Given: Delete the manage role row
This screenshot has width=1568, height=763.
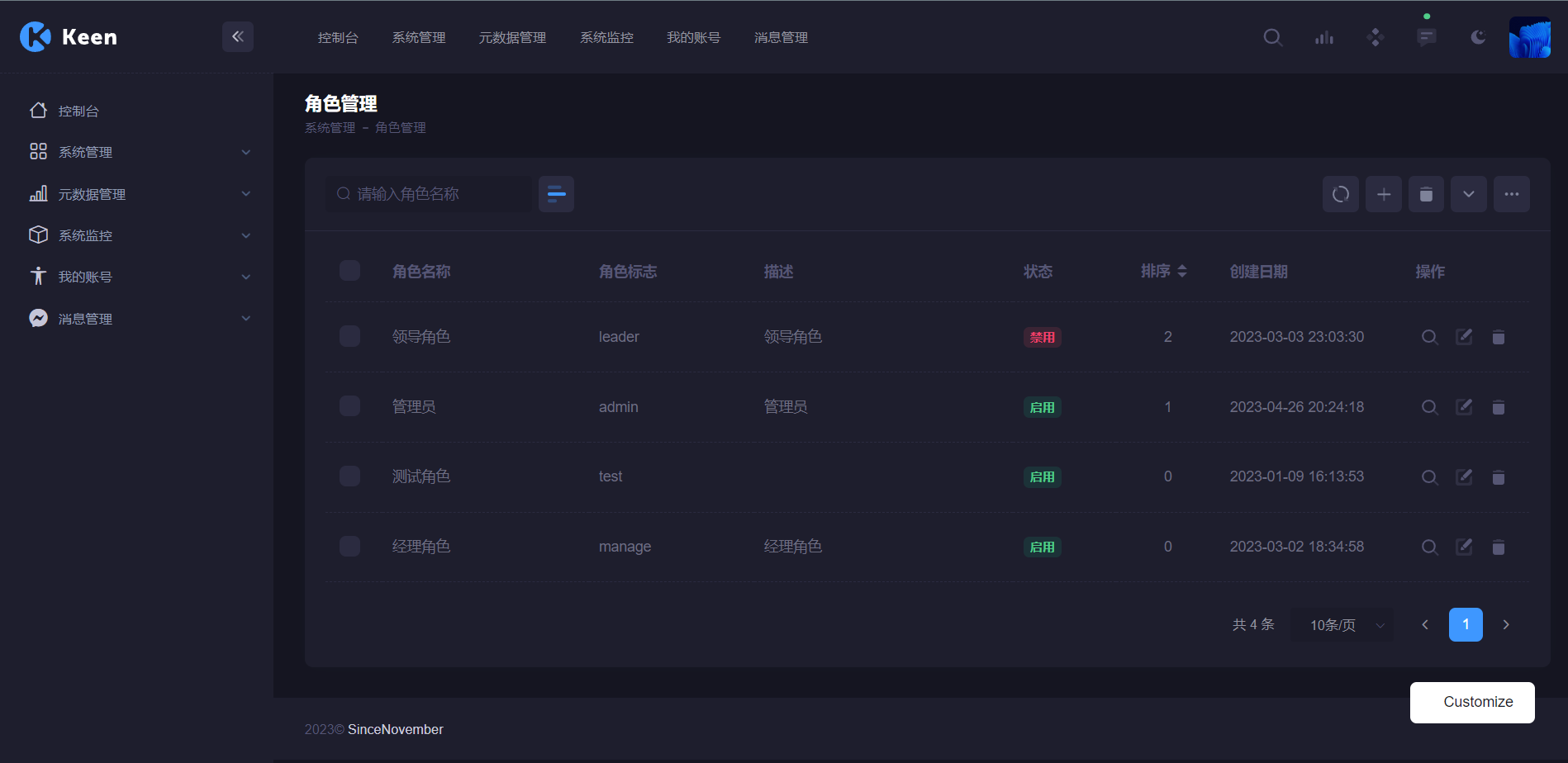Looking at the screenshot, I should [x=1498, y=547].
